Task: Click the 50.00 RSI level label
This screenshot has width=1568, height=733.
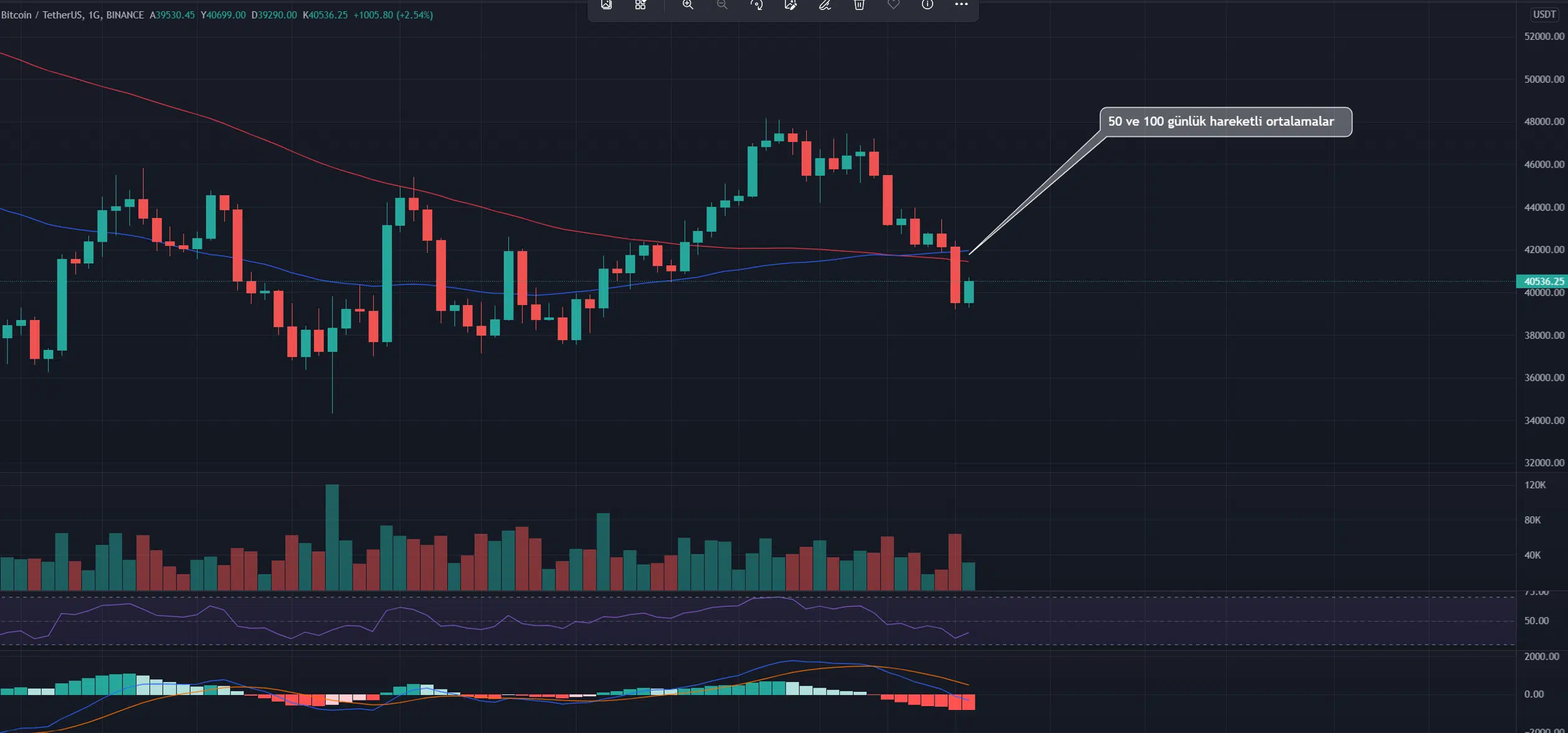Action: point(1536,621)
